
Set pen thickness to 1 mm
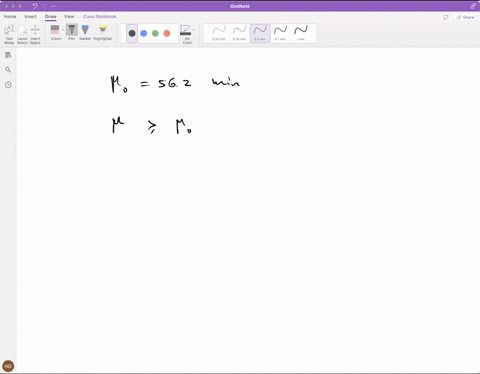[x=301, y=33]
